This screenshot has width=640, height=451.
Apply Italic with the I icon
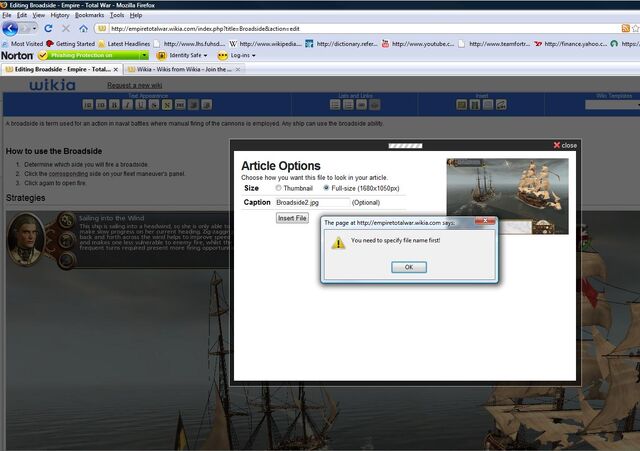tap(127, 105)
